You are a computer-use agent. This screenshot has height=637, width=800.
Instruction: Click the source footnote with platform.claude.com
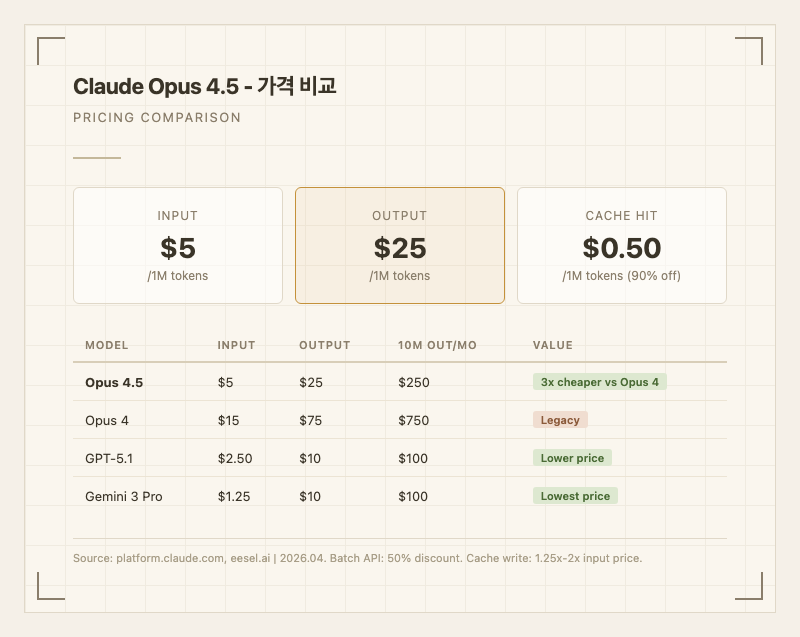tap(357, 558)
